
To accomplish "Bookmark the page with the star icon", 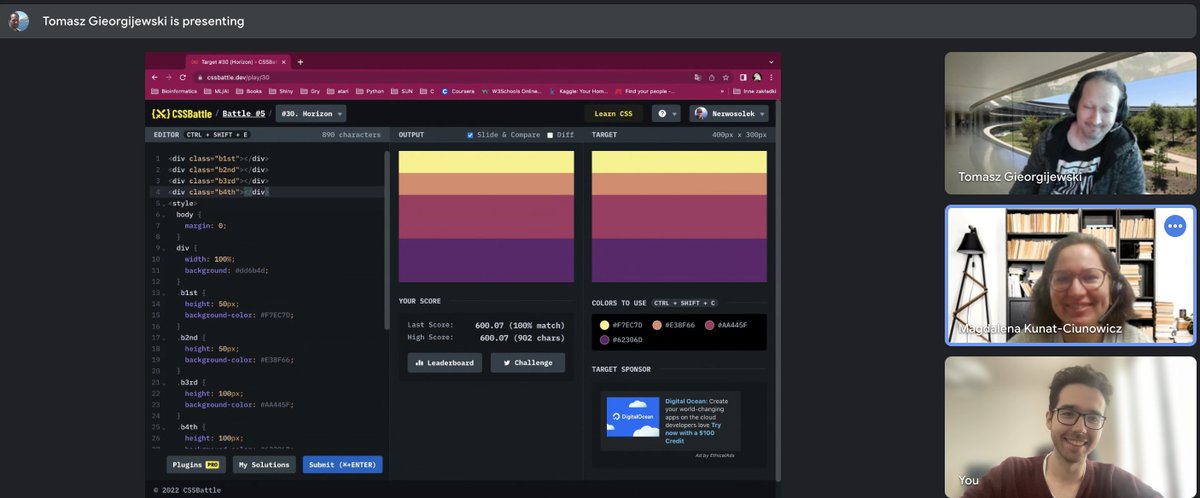I will [x=727, y=77].
